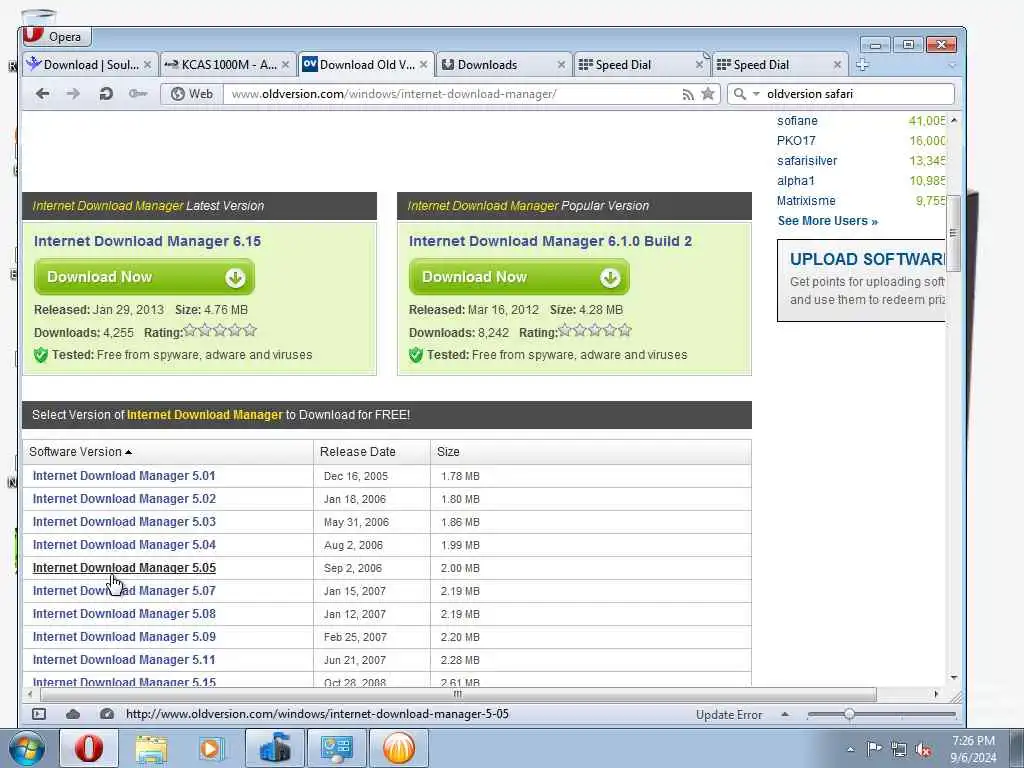1024x768 pixels.
Task: Open Internet Download Manager 5.04 link
Action: pyautogui.click(x=124, y=545)
